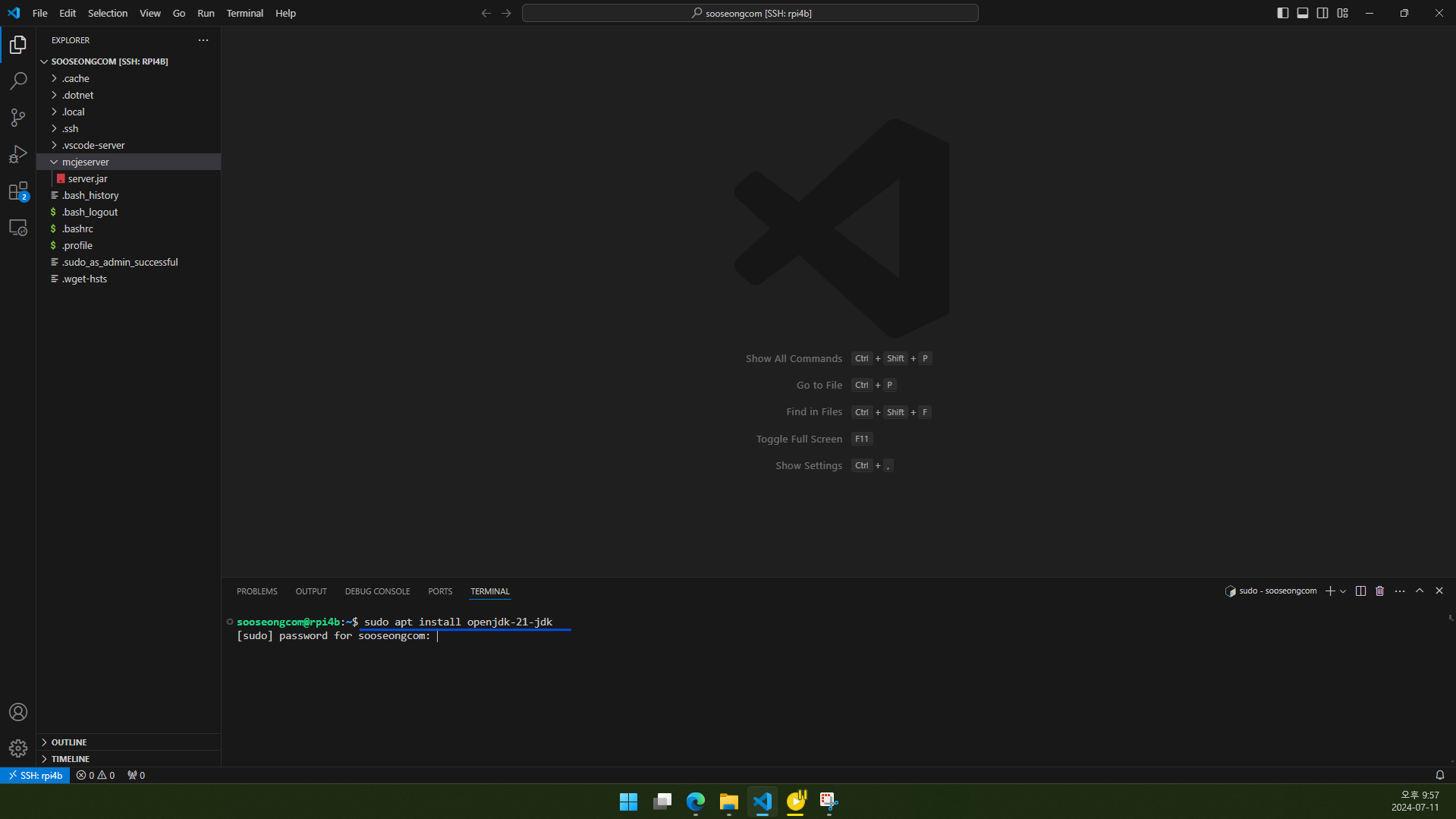Toggle primary side bar layout icon
Image resolution: width=1456 pixels, height=819 pixels.
pos(1283,13)
